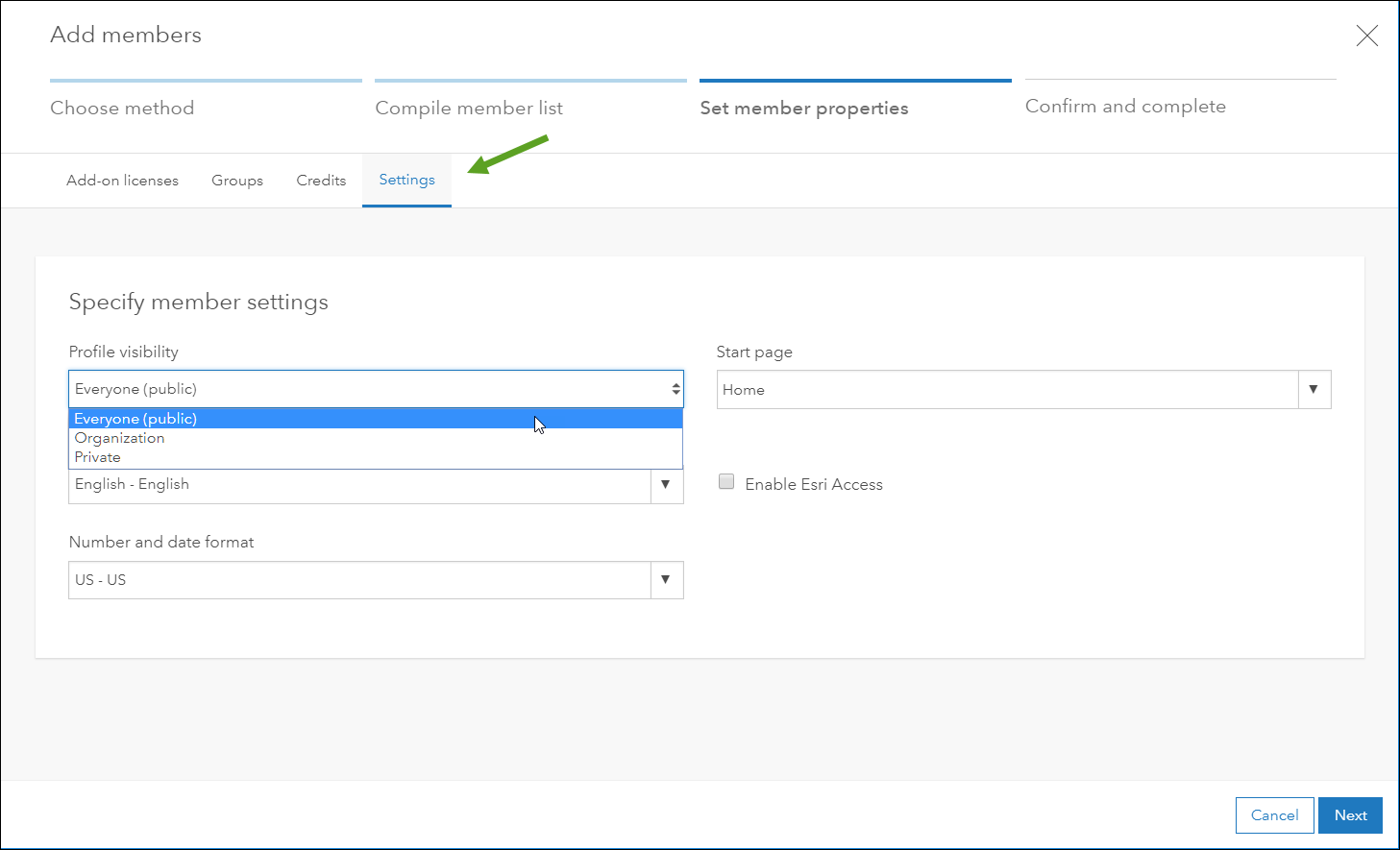The image size is (1400, 850).
Task: Select Organization in visibility list
Action: click(120, 438)
